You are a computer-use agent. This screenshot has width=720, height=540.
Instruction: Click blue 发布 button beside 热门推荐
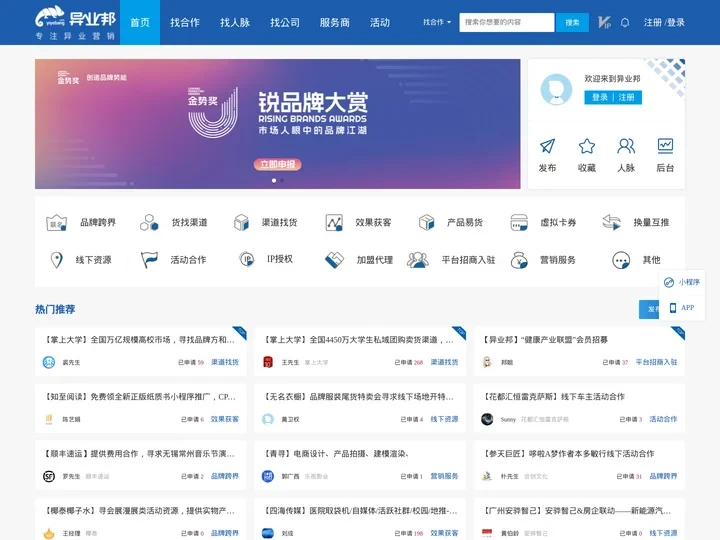649,309
